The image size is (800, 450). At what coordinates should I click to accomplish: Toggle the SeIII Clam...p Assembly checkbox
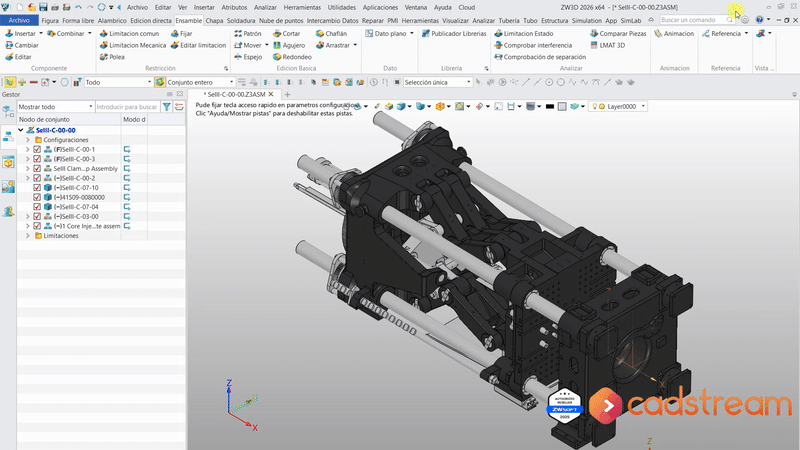tap(37, 168)
